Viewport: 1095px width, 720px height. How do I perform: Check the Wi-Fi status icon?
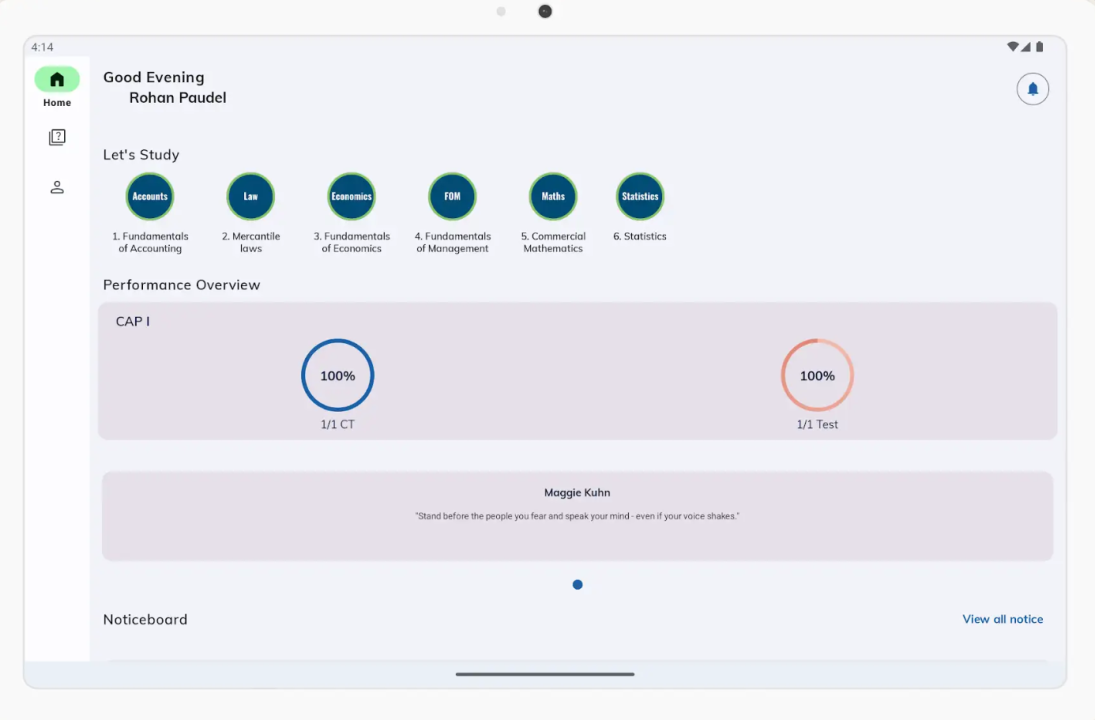tap(1012, 47)
